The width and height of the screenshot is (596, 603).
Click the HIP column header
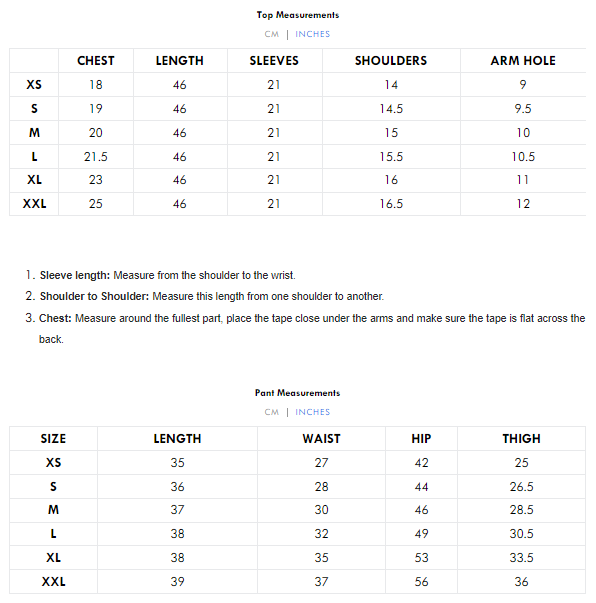click(421, 439)
